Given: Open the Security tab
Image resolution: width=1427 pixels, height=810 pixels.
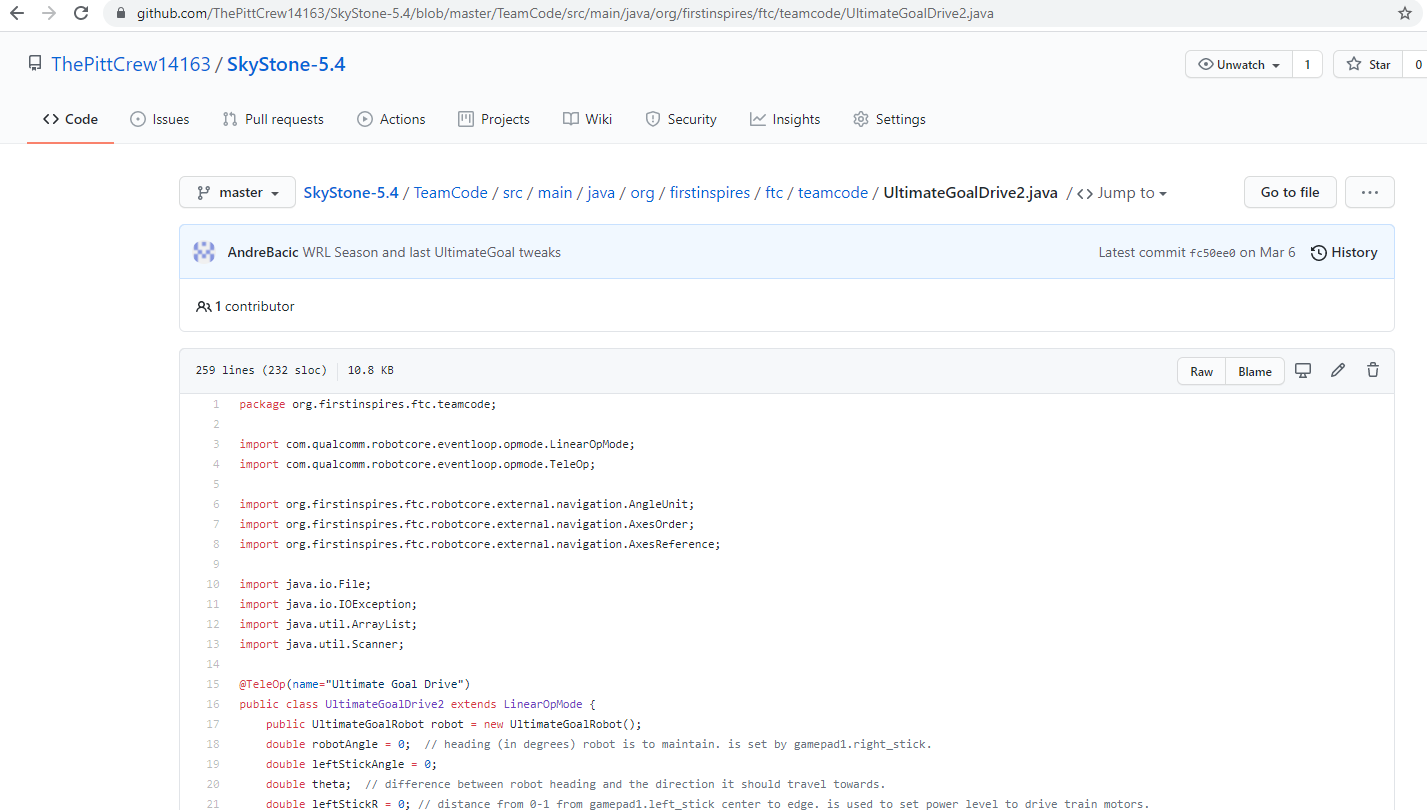Looking at the screenshot, I should point(681,119).
